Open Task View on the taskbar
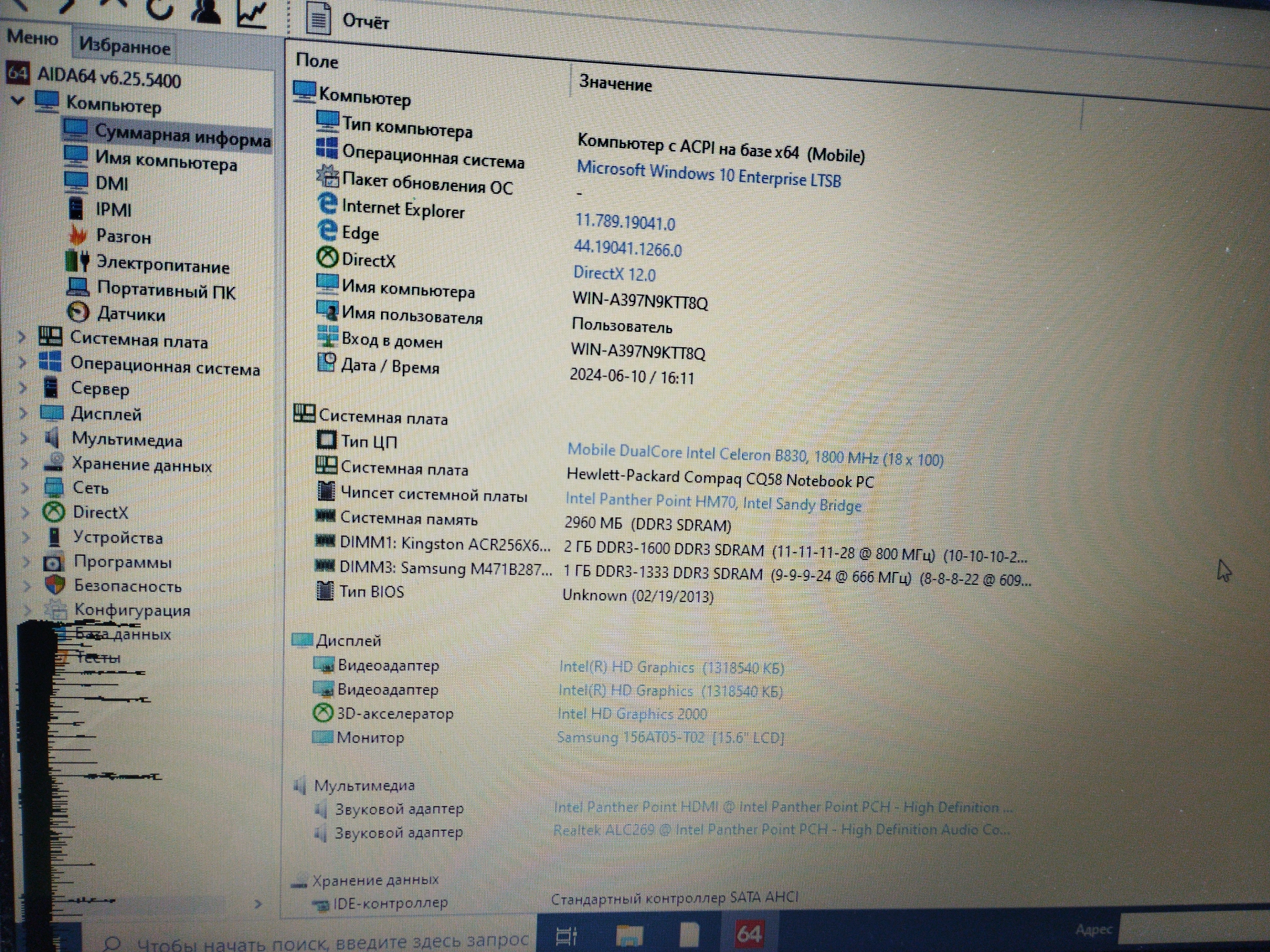 566,935
